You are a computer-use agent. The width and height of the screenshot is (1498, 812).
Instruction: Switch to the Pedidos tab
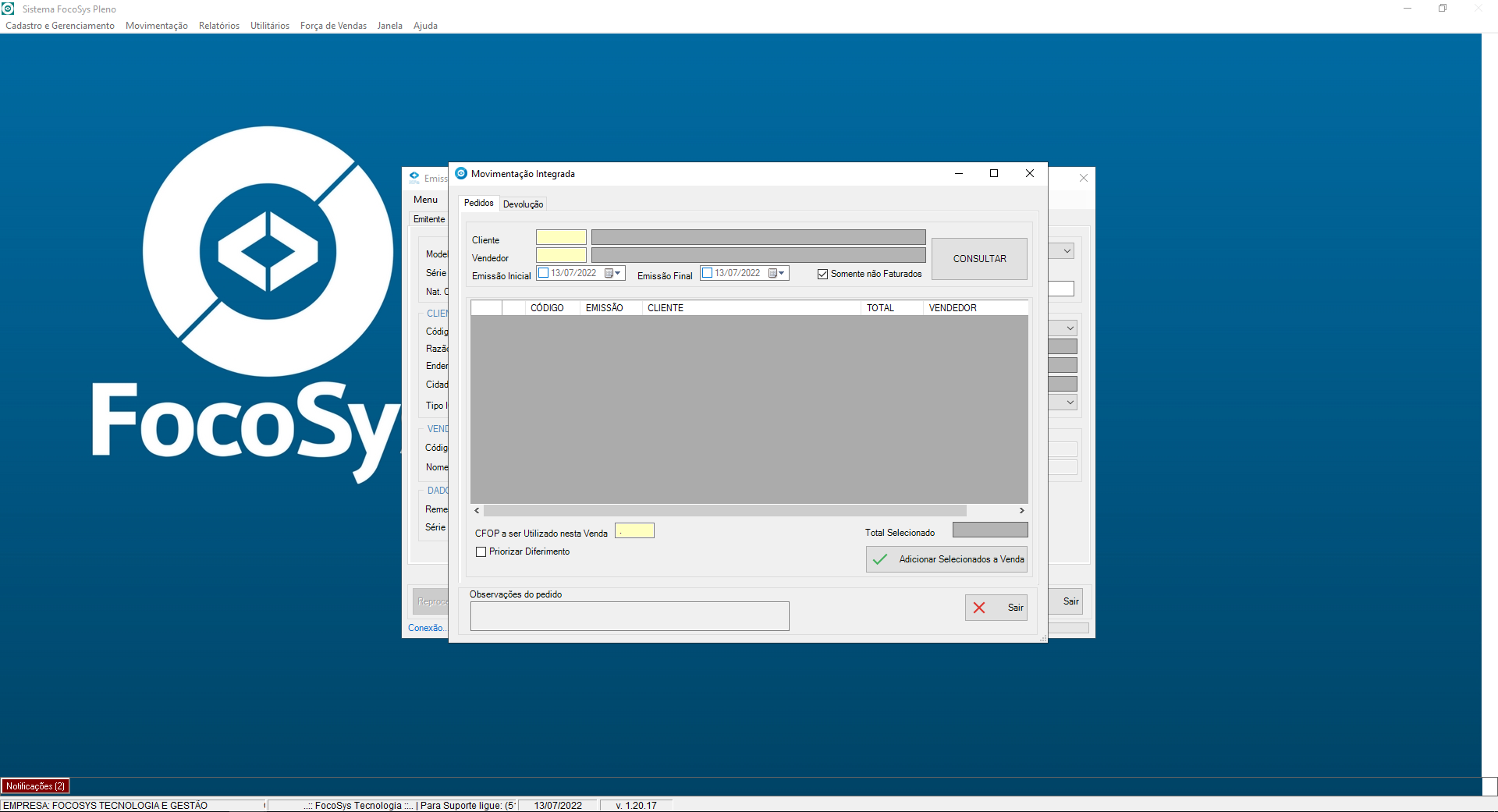coord(479,203)
